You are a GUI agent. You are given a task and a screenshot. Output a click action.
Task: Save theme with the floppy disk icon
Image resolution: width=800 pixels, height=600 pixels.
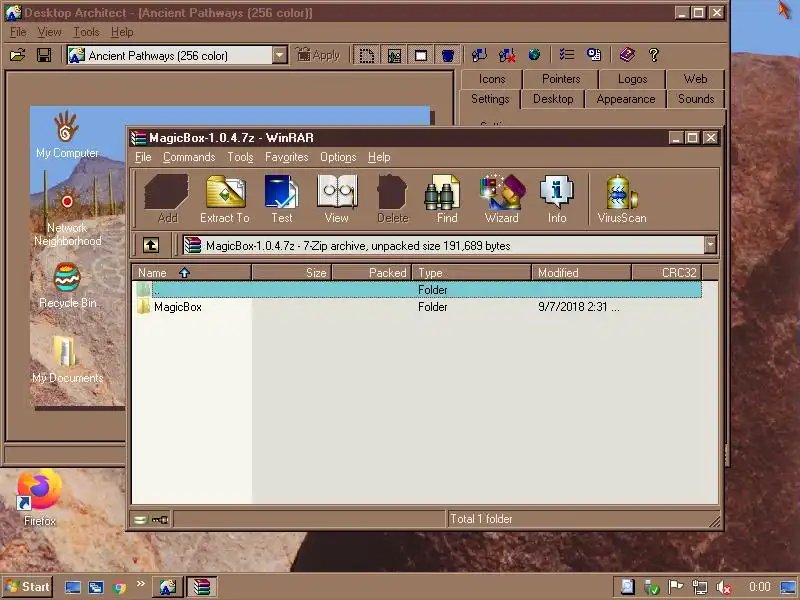(x=44, y=55)
